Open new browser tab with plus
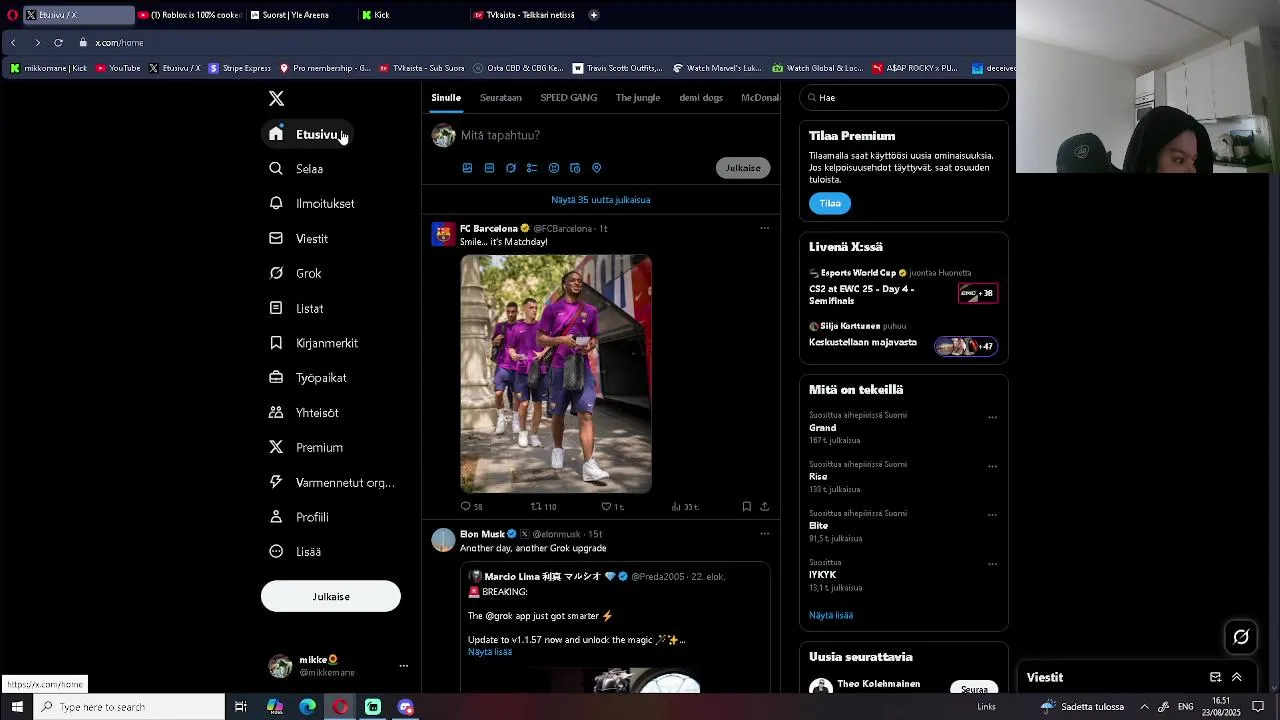The width and height of the screenshot is (1280, 720). tap(594, 15)
